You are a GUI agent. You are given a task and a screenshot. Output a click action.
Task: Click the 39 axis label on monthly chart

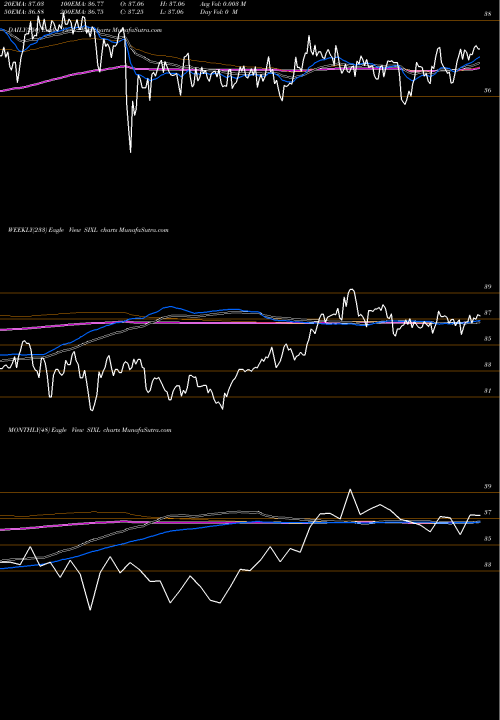click(x=487, y=486)
